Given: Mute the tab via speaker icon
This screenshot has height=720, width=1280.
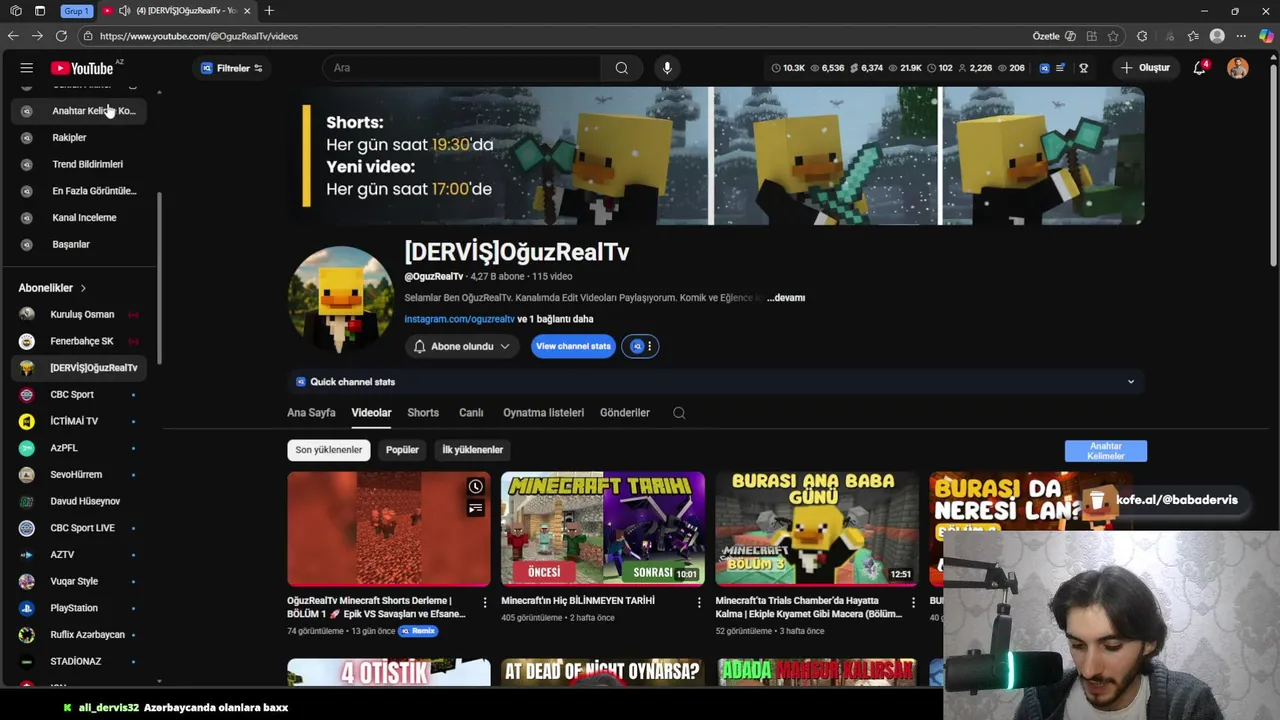Looking at the screenshot, I should coord(124,11).
